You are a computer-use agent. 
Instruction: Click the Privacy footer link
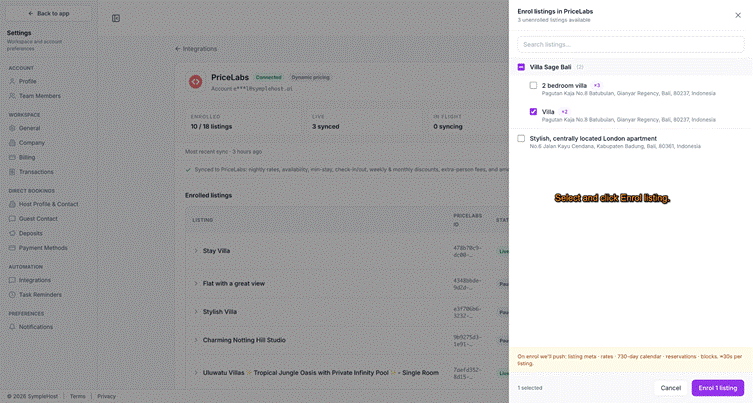pyautogui.click(x=106, y=396)
